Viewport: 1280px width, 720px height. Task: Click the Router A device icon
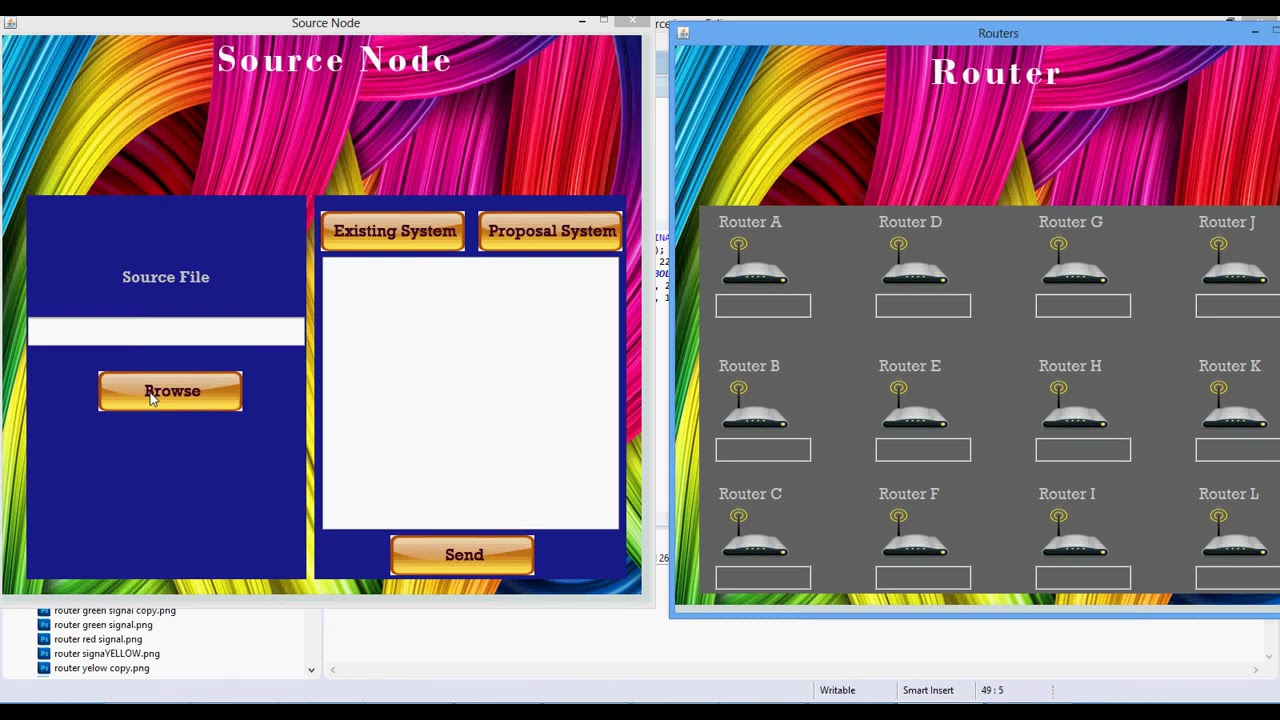(754, 262)
